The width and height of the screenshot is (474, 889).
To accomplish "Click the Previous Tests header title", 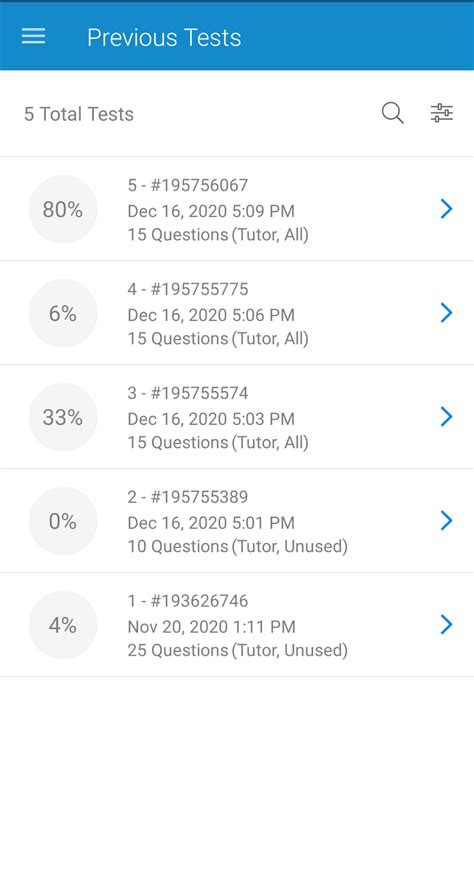I will [164, 37].
